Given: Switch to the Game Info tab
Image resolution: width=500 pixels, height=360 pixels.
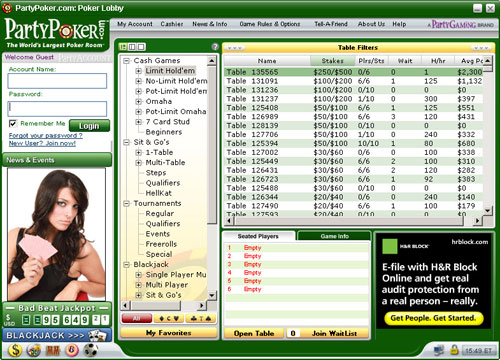Looking at the screenshot, I should point(334,236).
